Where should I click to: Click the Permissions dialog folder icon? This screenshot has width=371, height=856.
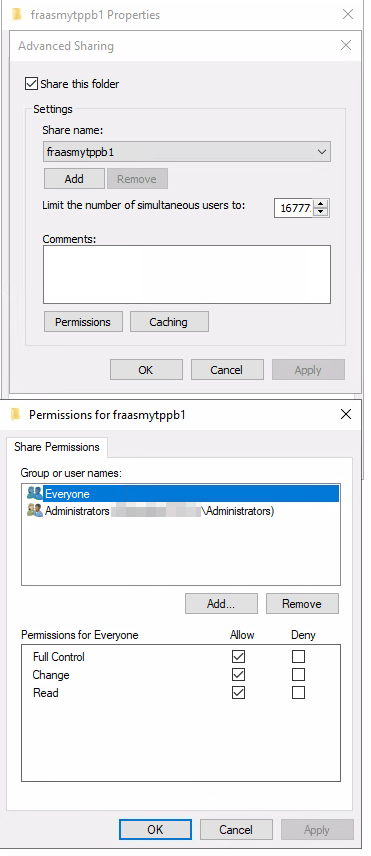(x=16, y=415)
